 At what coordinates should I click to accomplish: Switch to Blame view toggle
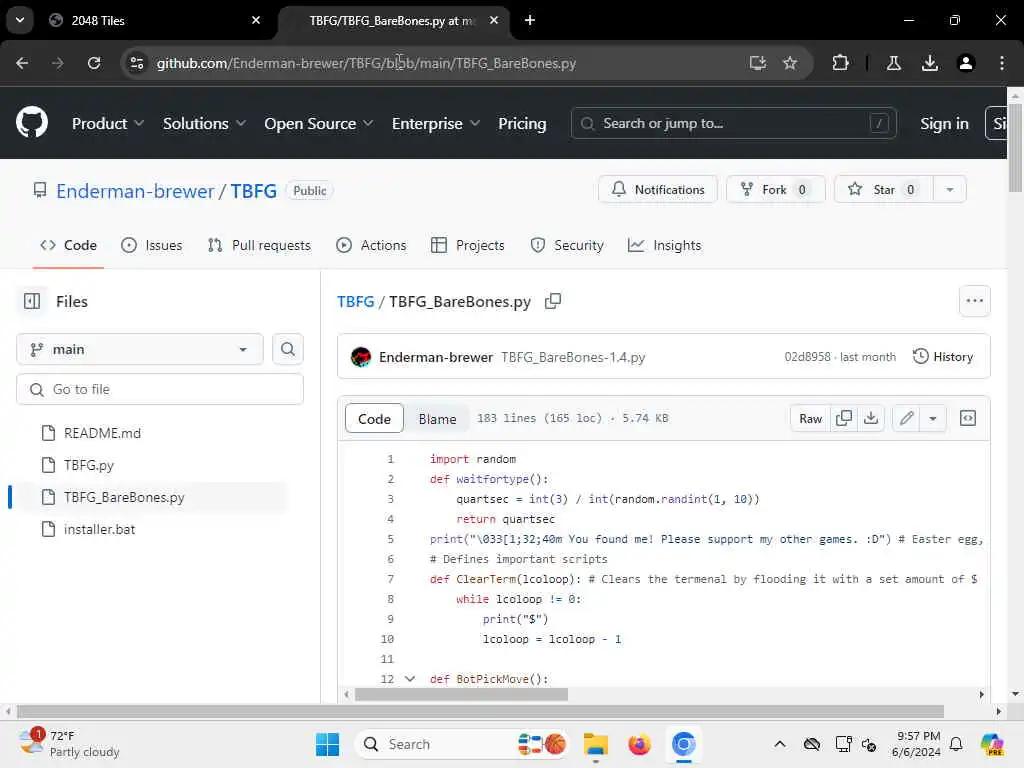click(437, 419)
